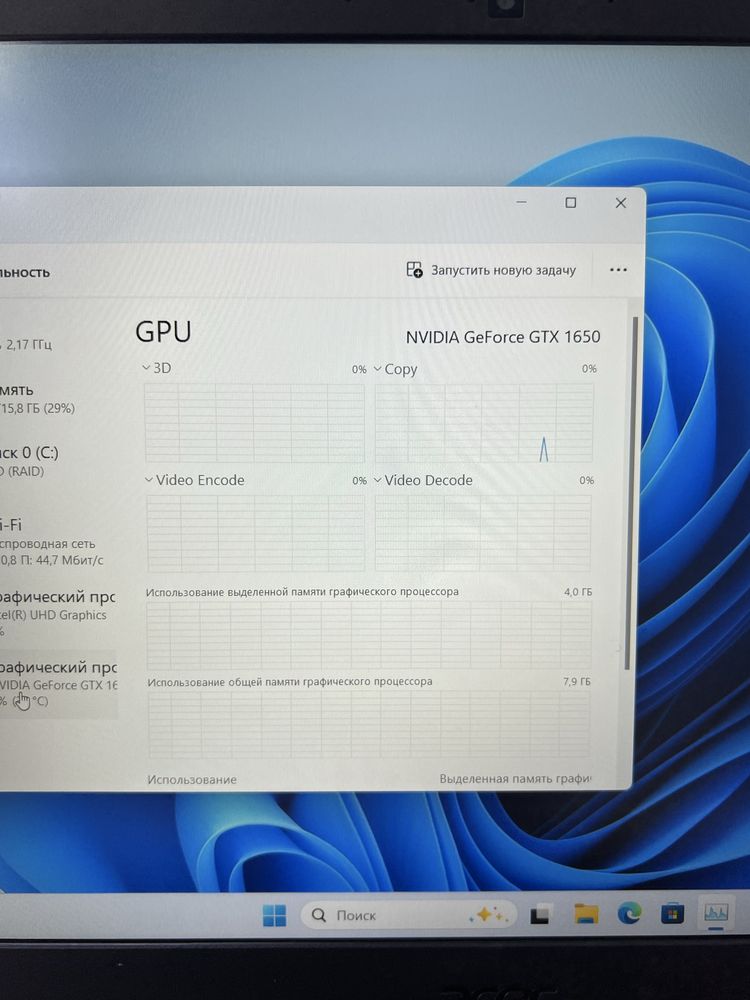Viewport: 750px width, 1000px height.
Task: Click the sparkle icon in the search box
Action: tap(488, 915)
